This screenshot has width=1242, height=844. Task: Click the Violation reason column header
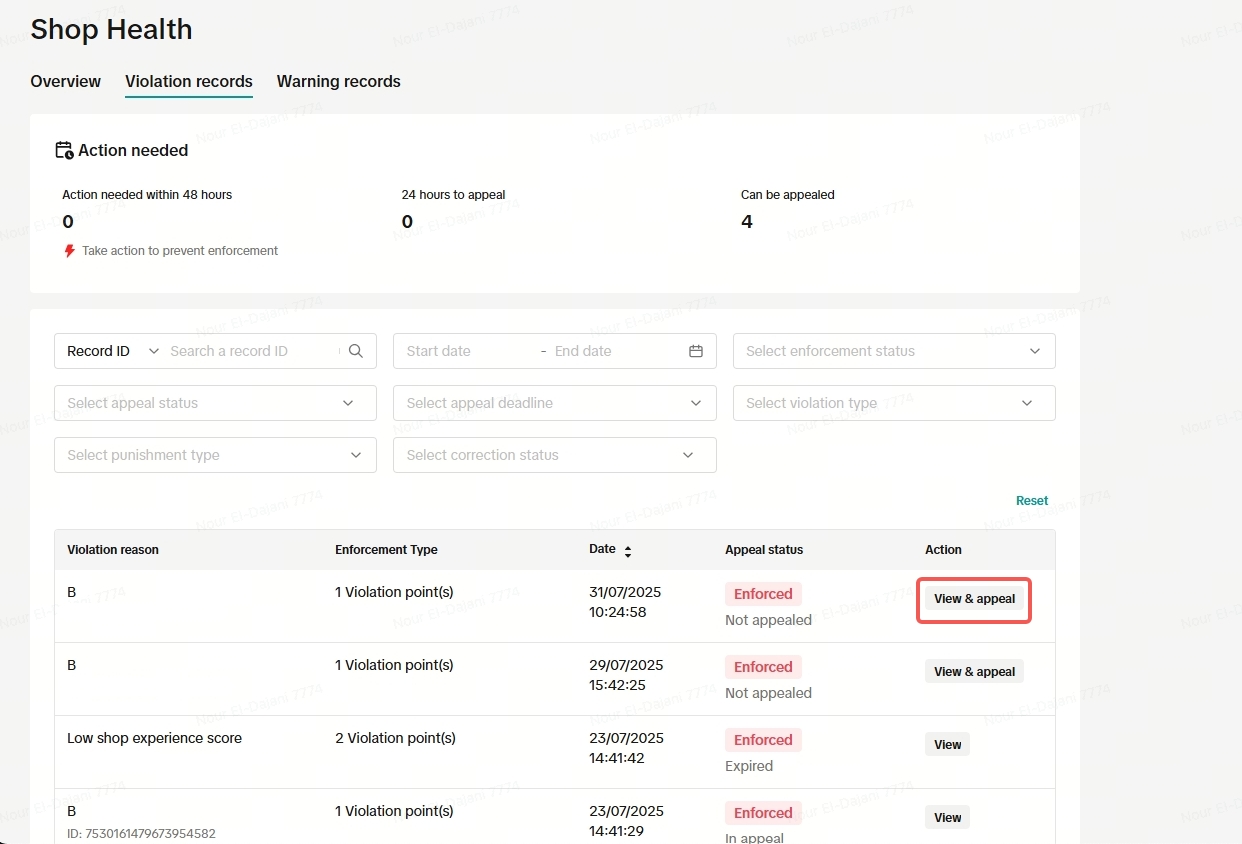point(113,550)
